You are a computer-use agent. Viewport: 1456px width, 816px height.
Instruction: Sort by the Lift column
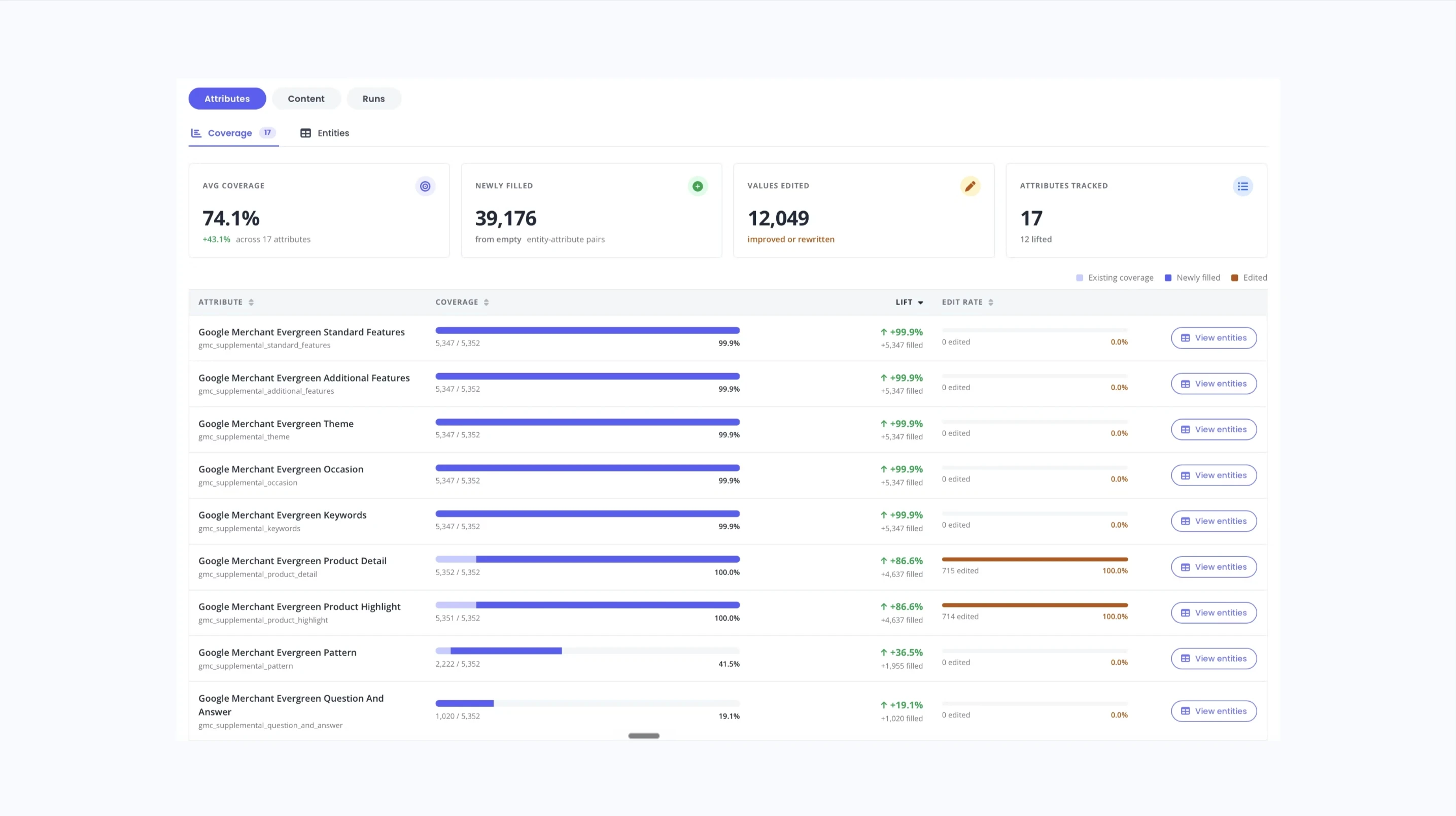[910, 302]
